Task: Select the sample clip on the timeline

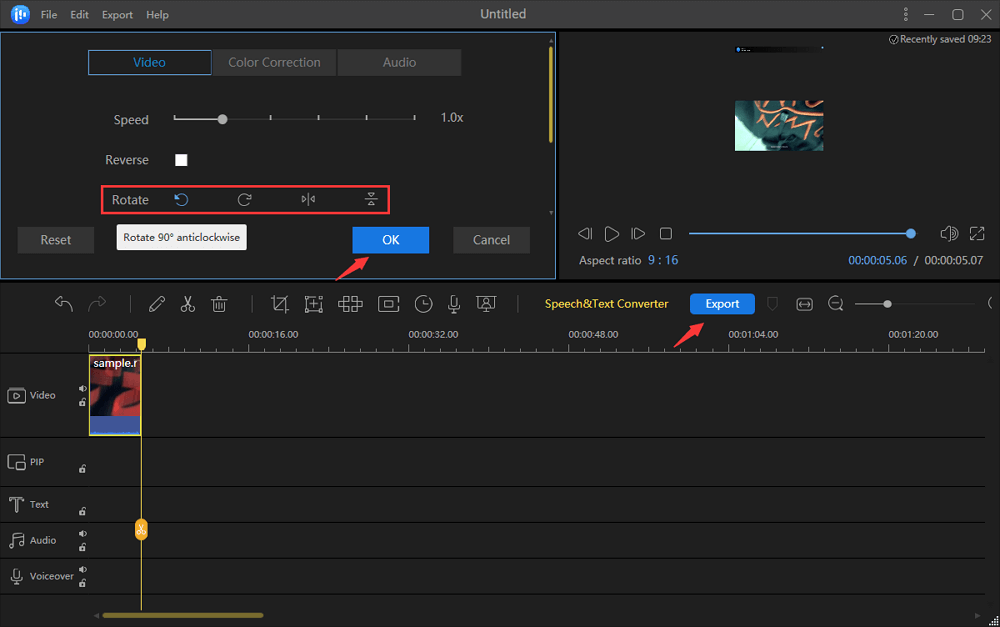Action: pyautogui.click(x=114, y=395)
